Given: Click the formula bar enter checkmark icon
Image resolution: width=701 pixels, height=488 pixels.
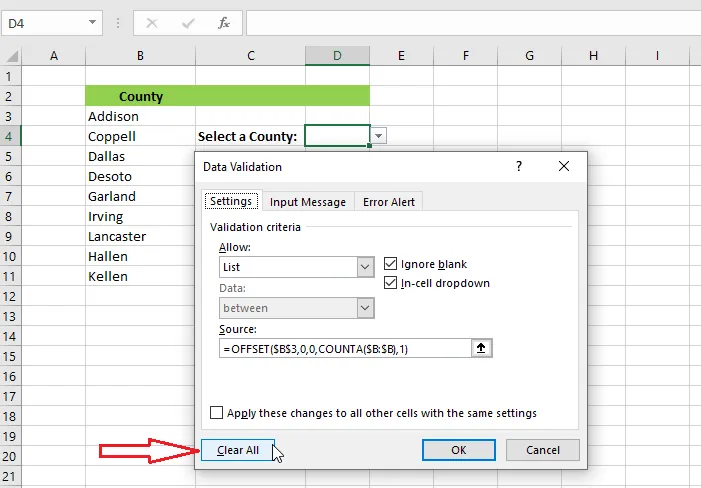Looking at the screenshot, I should pos(188,23).
